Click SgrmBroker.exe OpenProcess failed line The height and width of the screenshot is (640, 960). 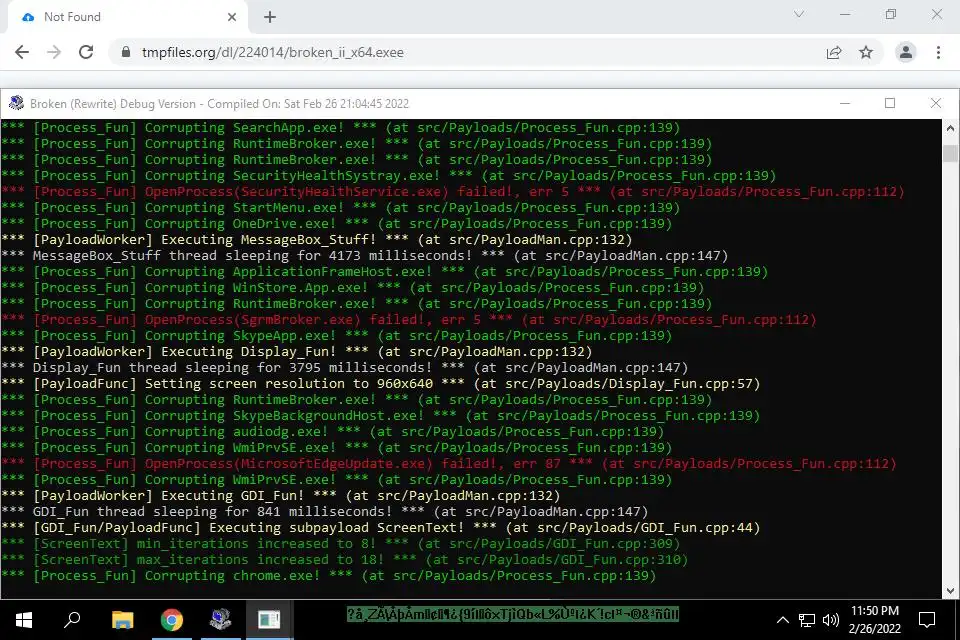pos(409,320)
